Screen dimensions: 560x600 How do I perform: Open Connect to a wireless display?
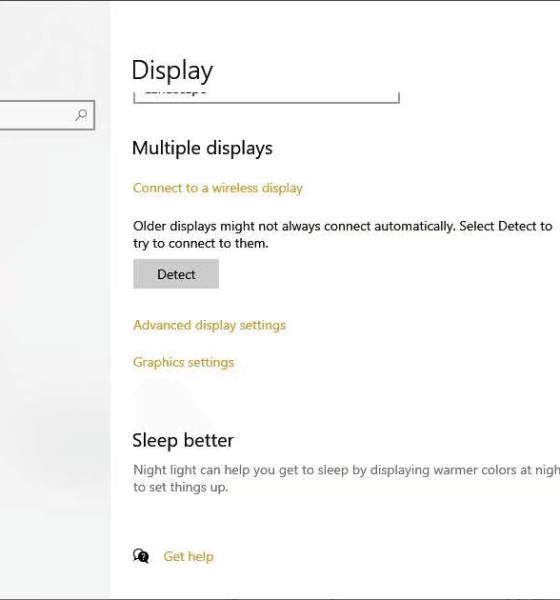[218, 188]
